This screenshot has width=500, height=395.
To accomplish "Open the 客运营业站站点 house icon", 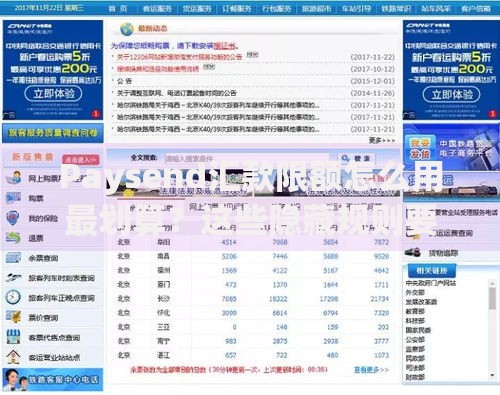I will coord(13,357).
